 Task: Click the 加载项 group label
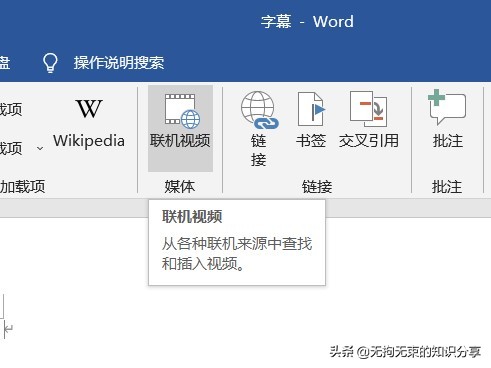pos(22,186)
